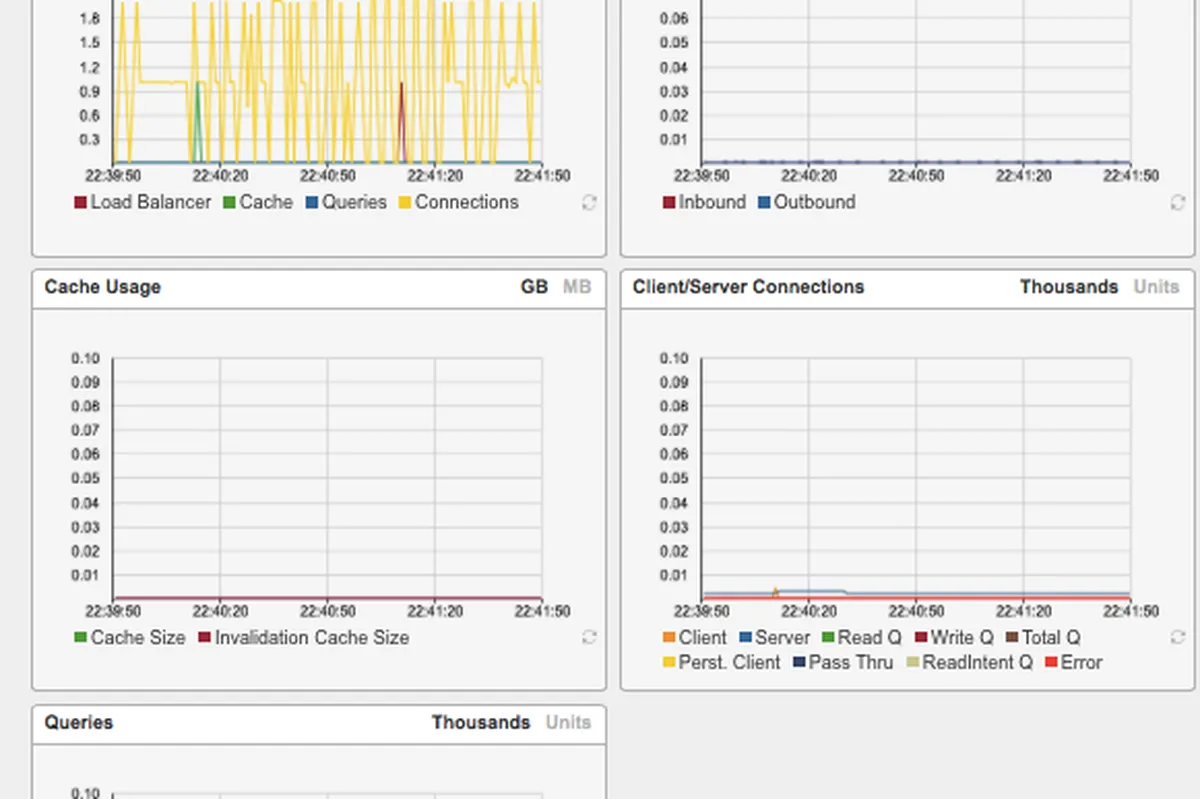Toggle Write Q legend entry
Image resolution: width=1200 pixels, height=799 pixels.
[x=954, y=637]
